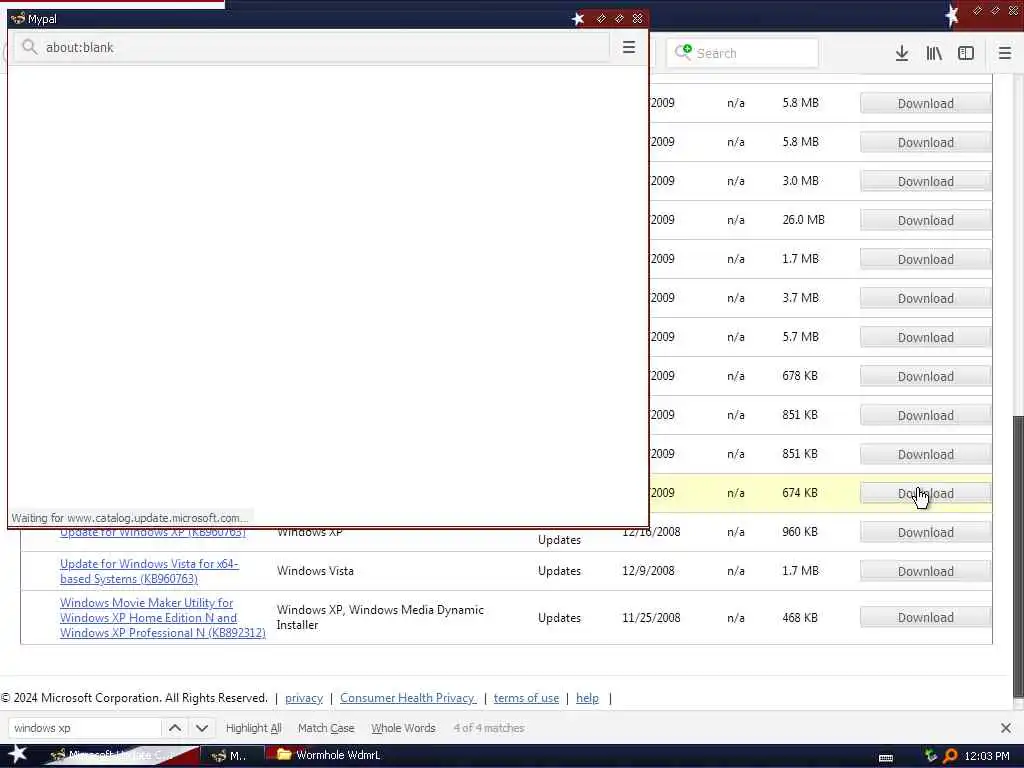The image size is (1024, 768).
Task: Open Update for Windows Vista x64 KB960763 link
Action: 149,571
